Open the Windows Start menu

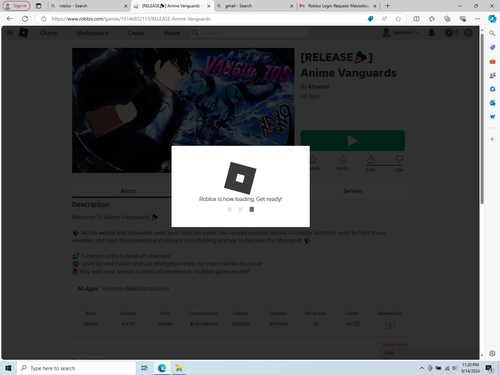point(8,368)
